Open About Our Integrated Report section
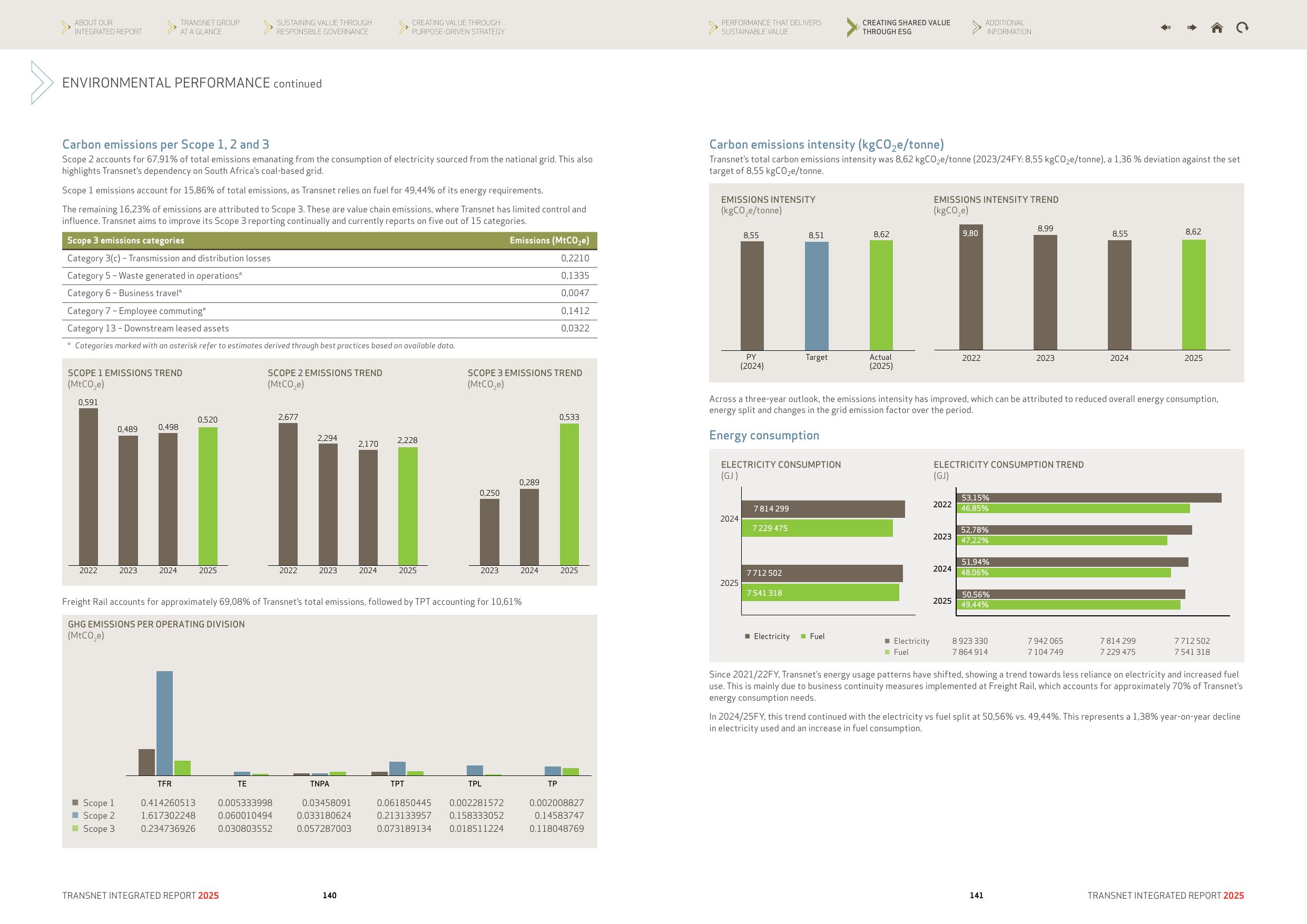Viewport: 1307px width, 924px height. (x=107, y=27)
